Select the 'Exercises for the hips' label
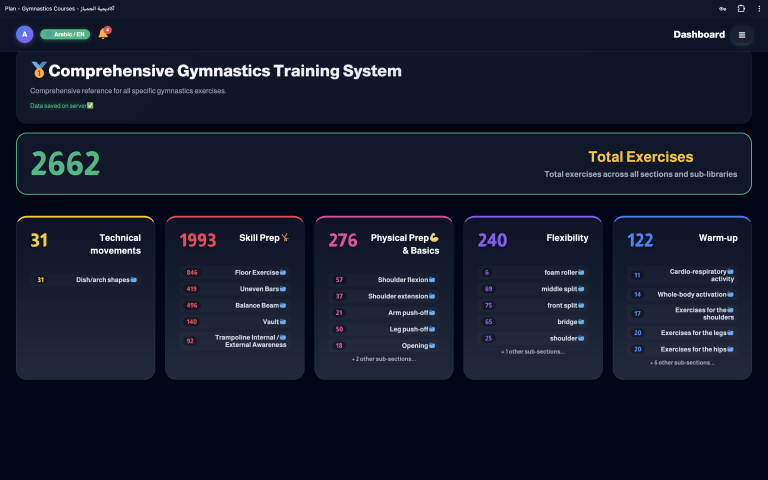This screenshot has height=480, width=768. coord(694,349)
